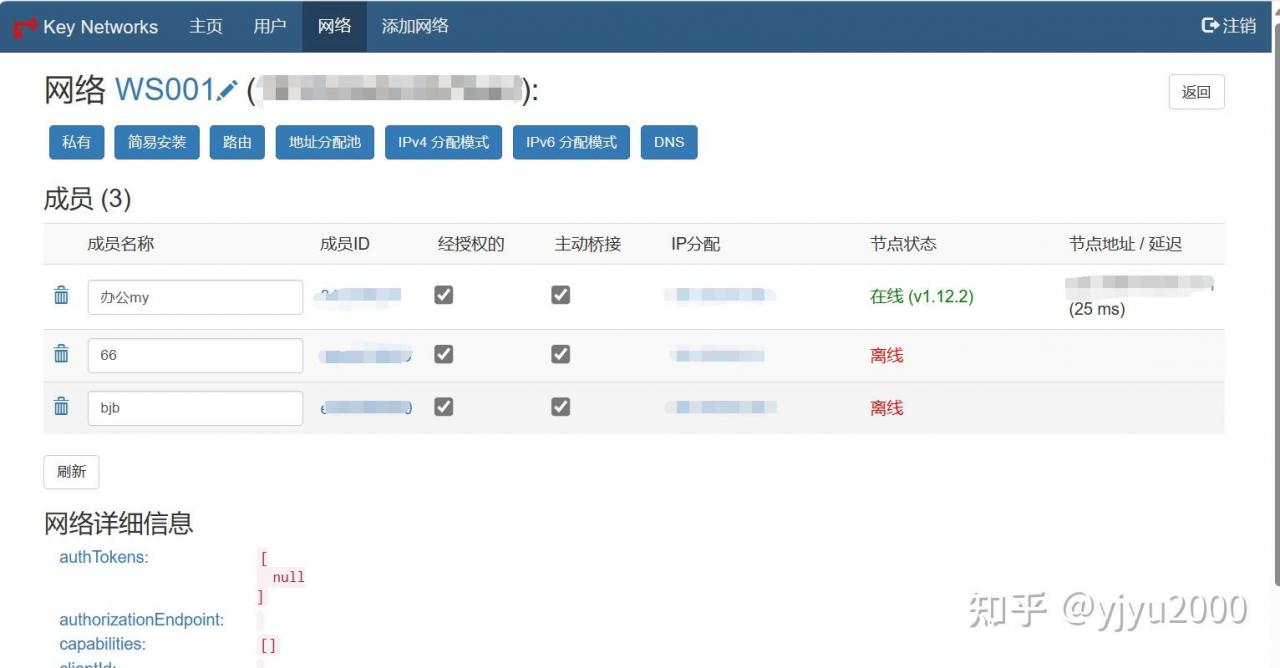Click trash icon for member 66
This screenshot has height=668, width=1280.
[61, 353]
